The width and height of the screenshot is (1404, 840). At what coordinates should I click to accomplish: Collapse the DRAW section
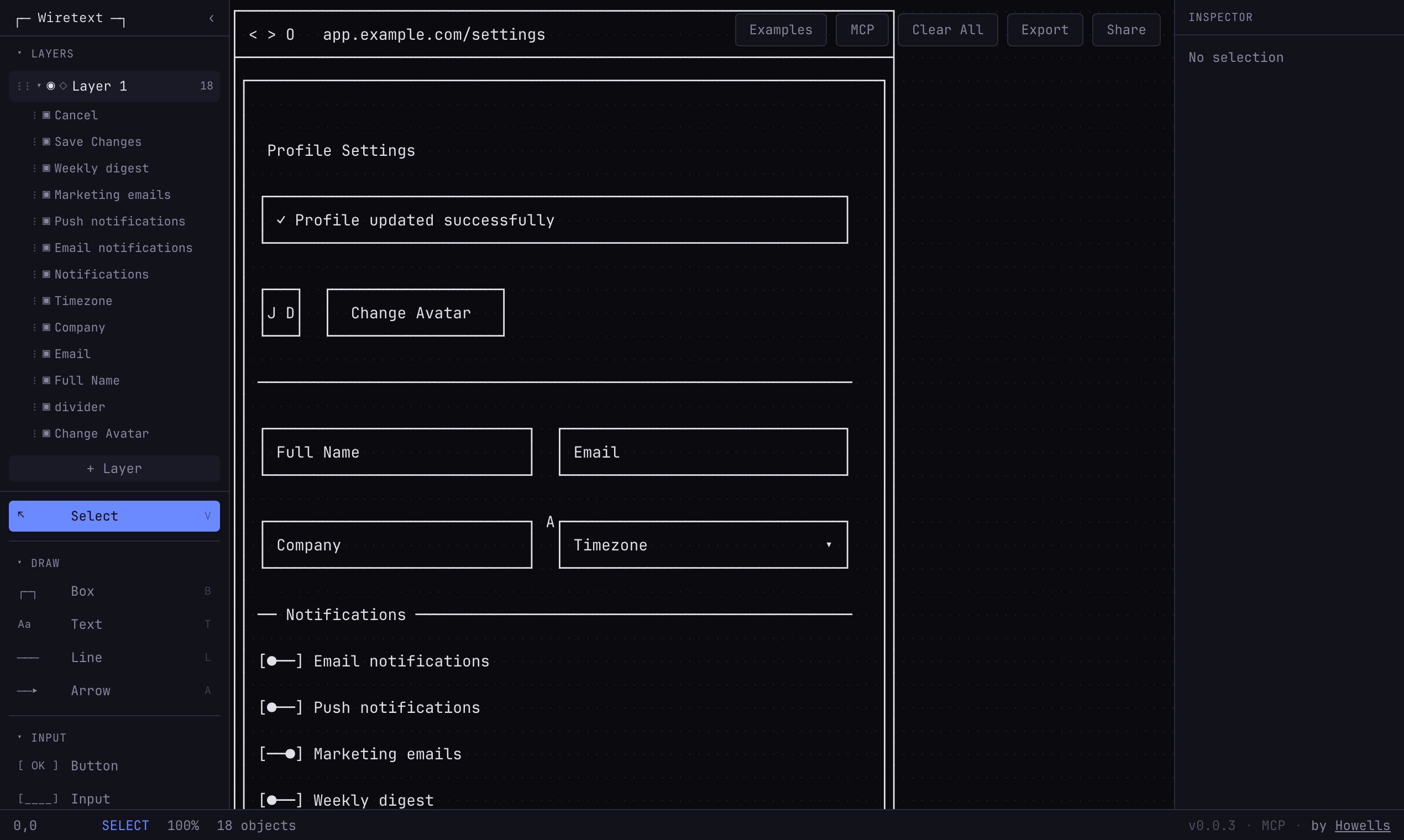click(20, 563)
